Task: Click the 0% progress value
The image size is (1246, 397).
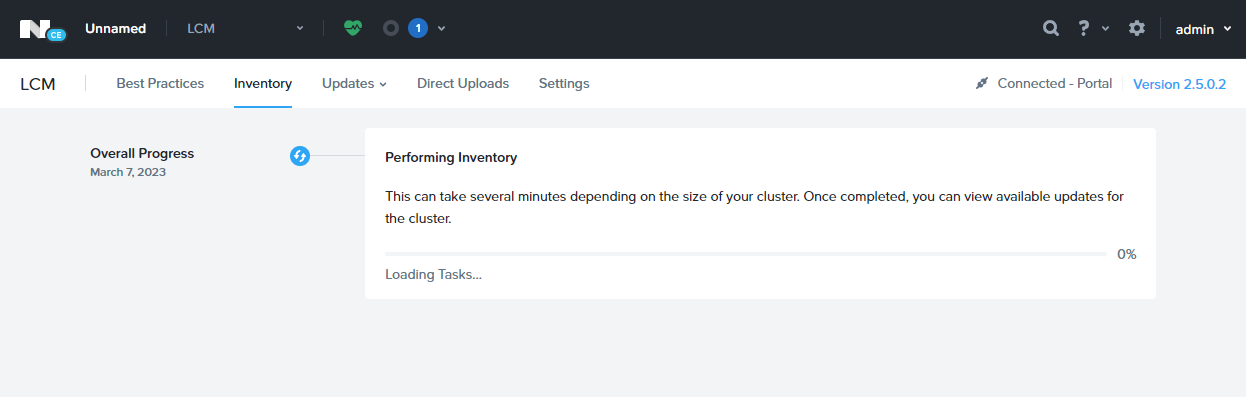Action: 1127,254
